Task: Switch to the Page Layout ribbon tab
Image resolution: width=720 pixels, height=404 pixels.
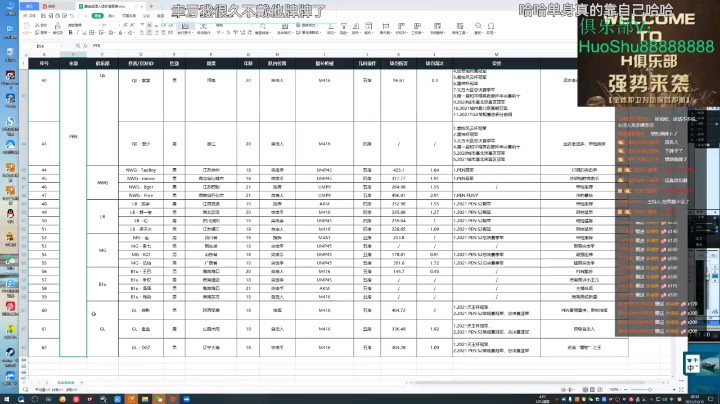Action: click(x=129, y=16)
